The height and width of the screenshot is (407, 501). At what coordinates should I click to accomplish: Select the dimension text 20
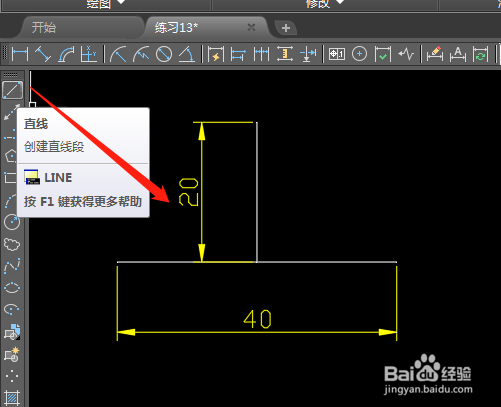(189, 192)
